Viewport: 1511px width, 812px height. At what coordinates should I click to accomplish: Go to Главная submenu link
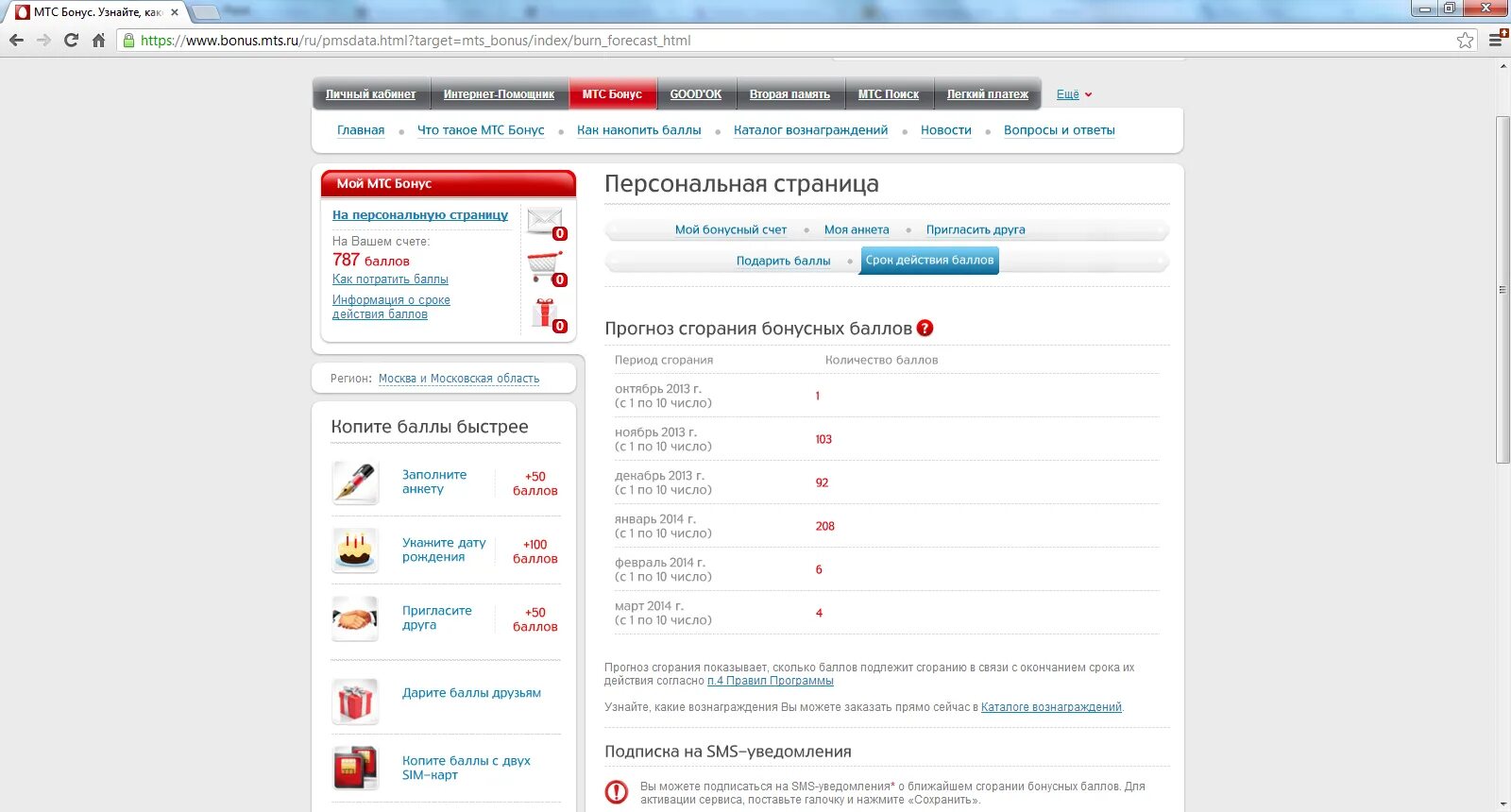(361, 130)
